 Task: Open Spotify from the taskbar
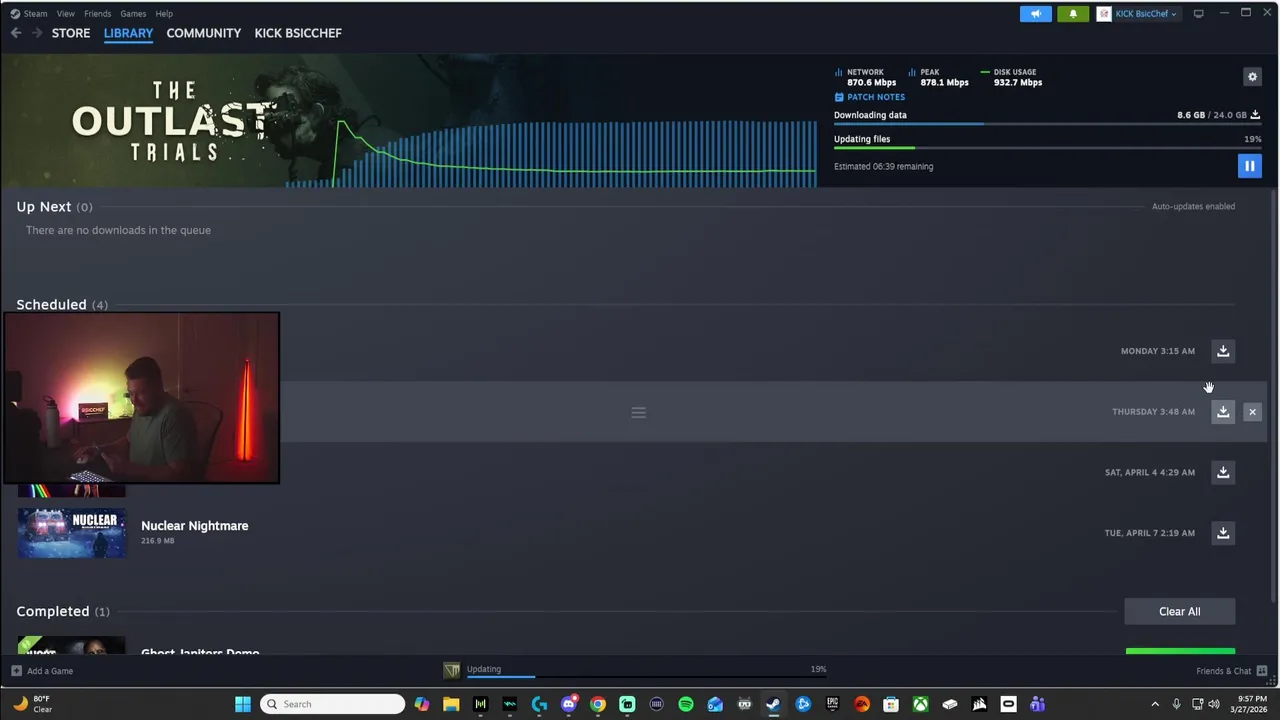pyautogui.click(x=686, y=704)
